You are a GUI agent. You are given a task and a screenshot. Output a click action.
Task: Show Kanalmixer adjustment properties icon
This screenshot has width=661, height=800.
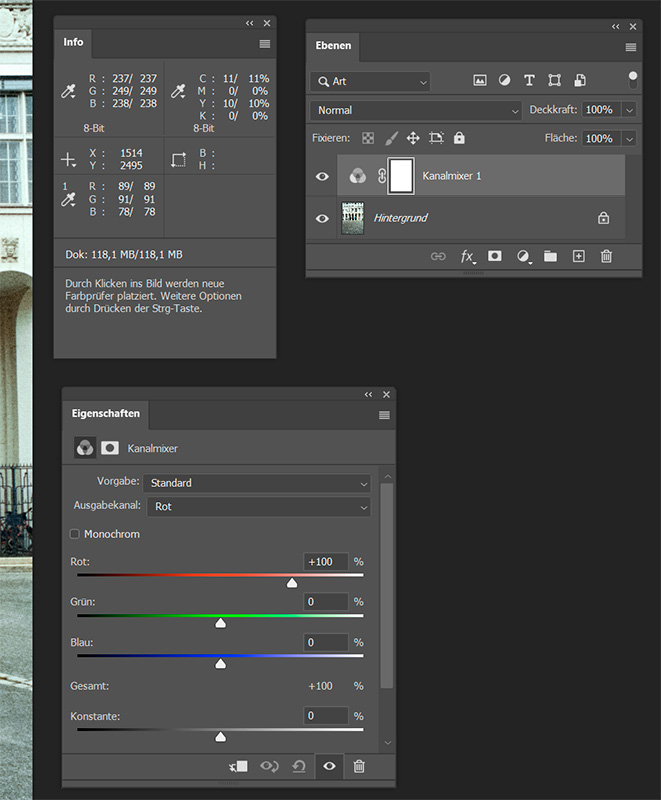click(85, 448)
